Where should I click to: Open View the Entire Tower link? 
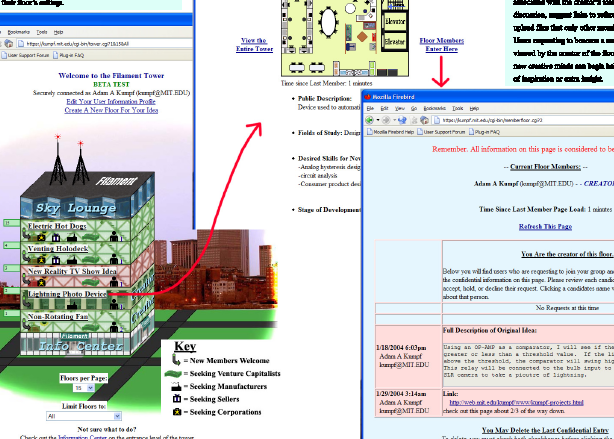[x=255, y=45]
